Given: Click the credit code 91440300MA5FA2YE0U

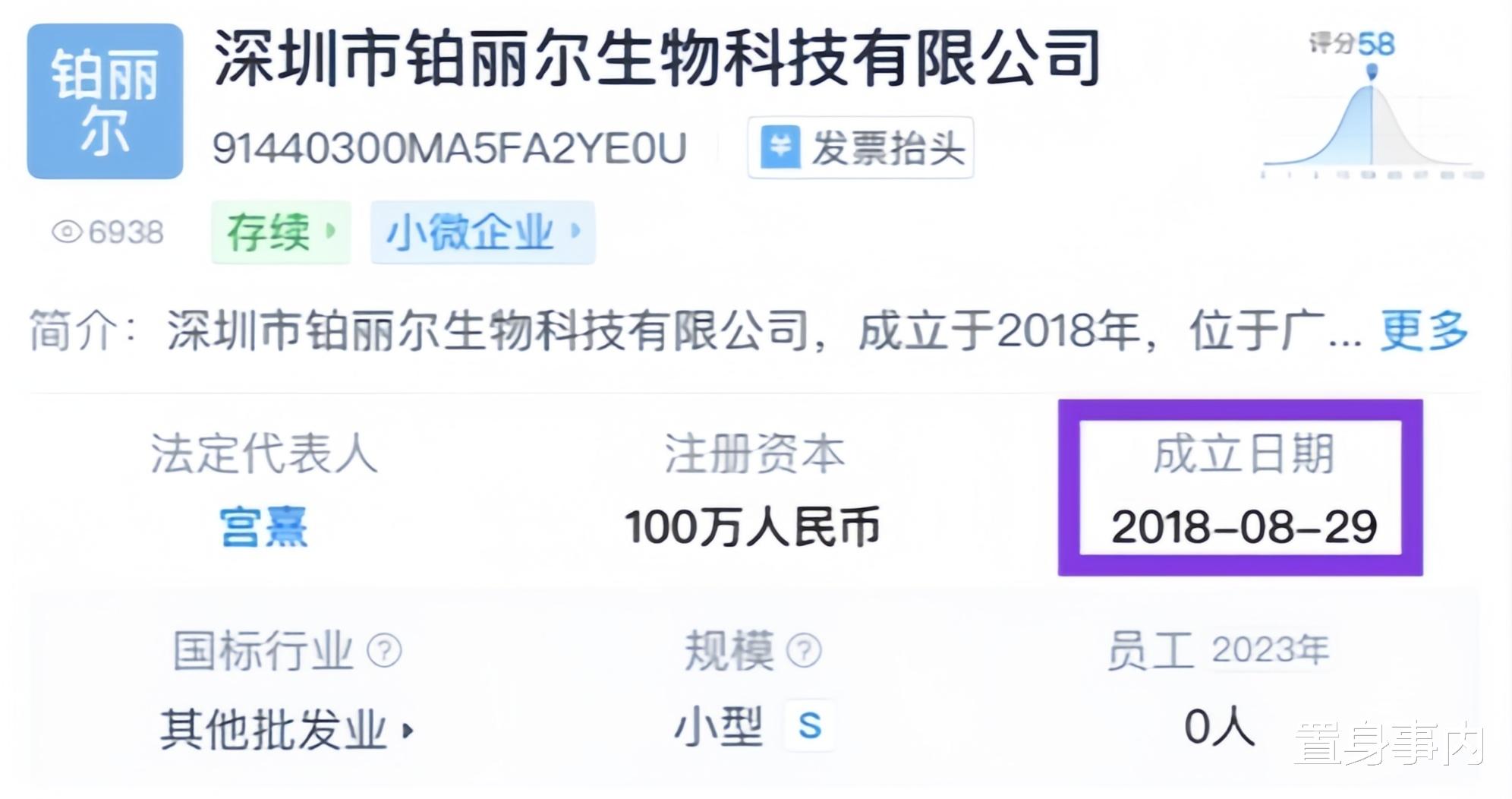Looking at the screenshot, I should 449,148.
